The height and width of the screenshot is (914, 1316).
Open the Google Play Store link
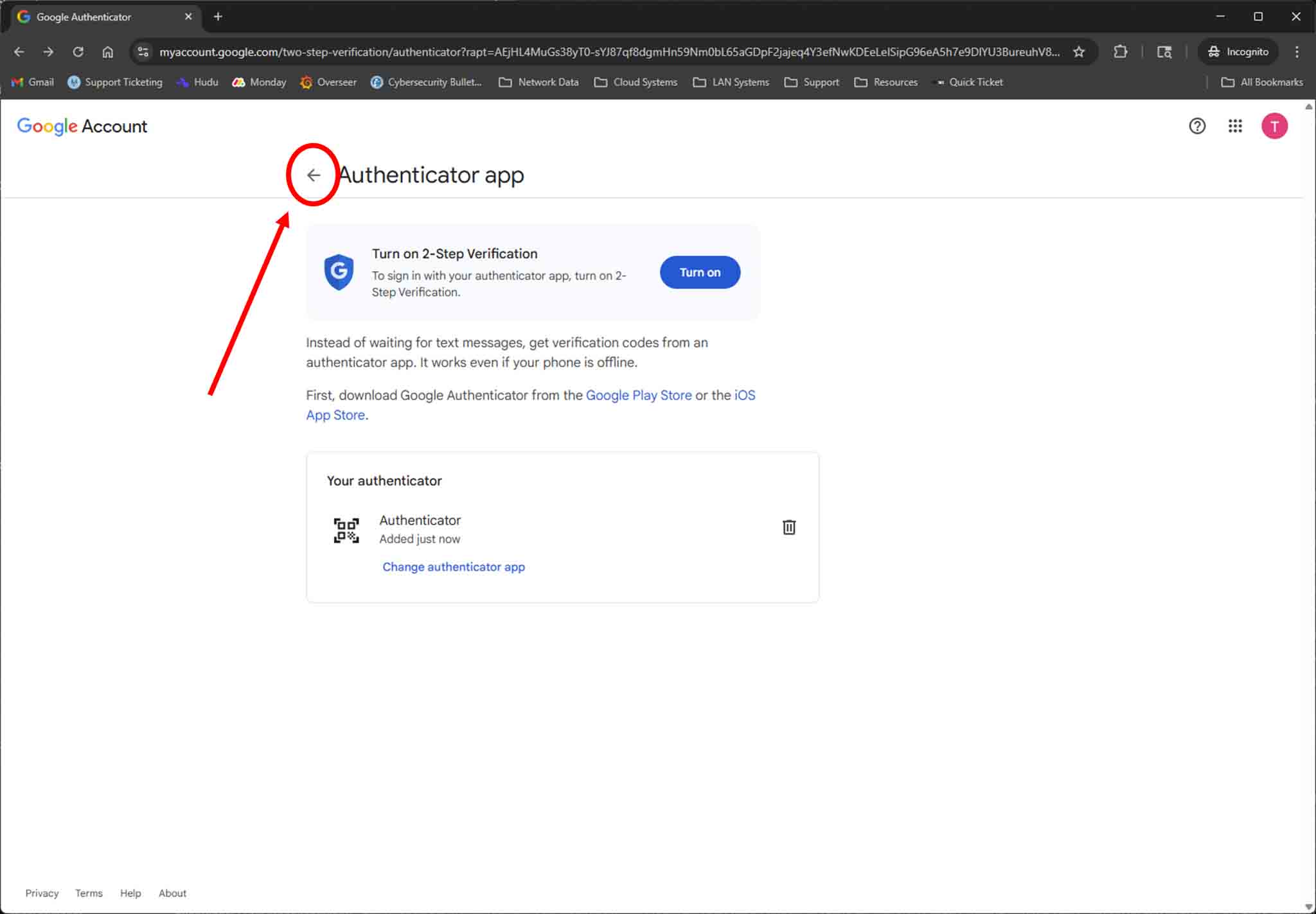coord(638,396)
